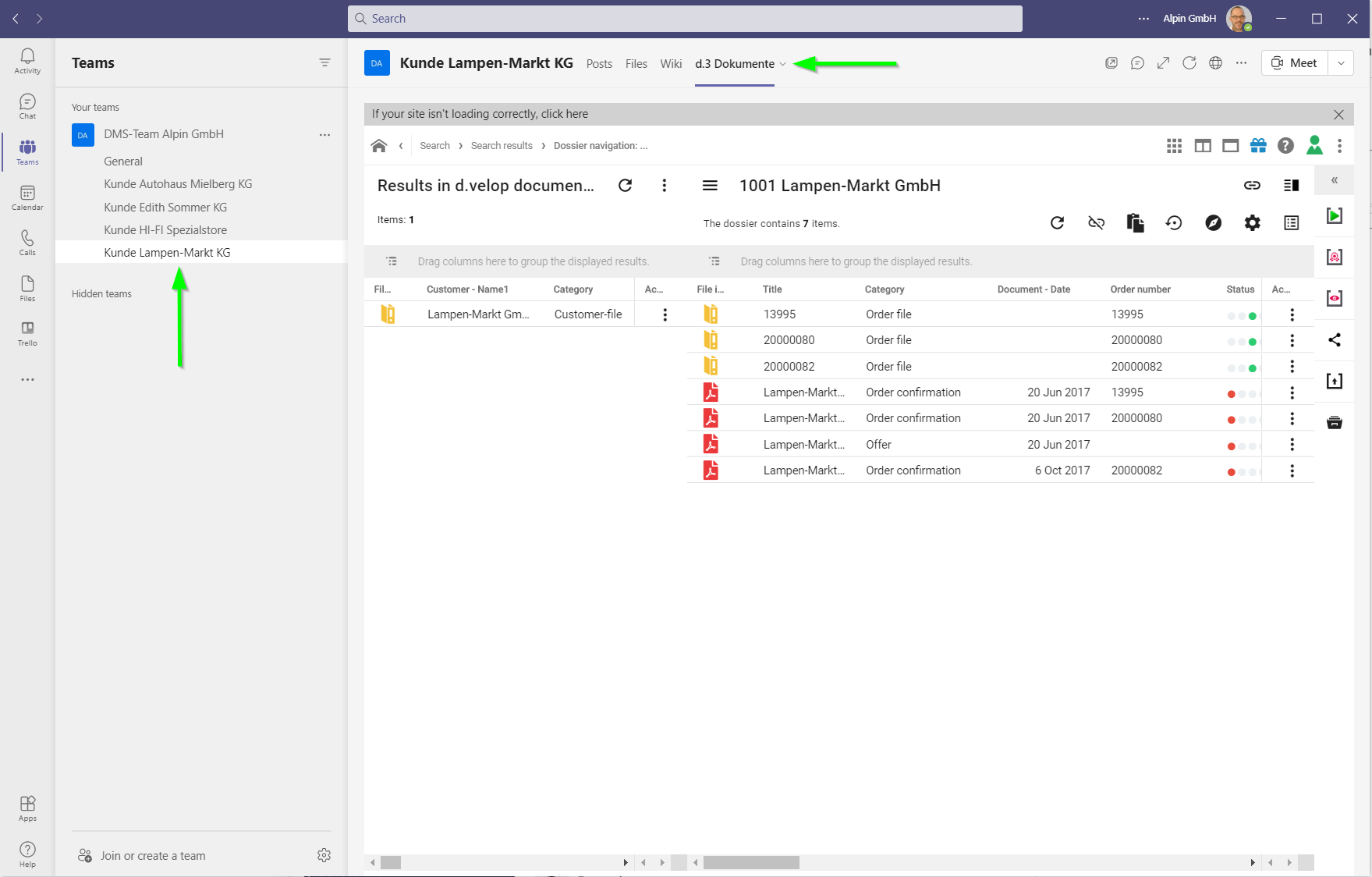Viewport: 1372px width, 877px height.
Task: Refresh the search results list
Action: pyautogui.click(x=625, y=186)
